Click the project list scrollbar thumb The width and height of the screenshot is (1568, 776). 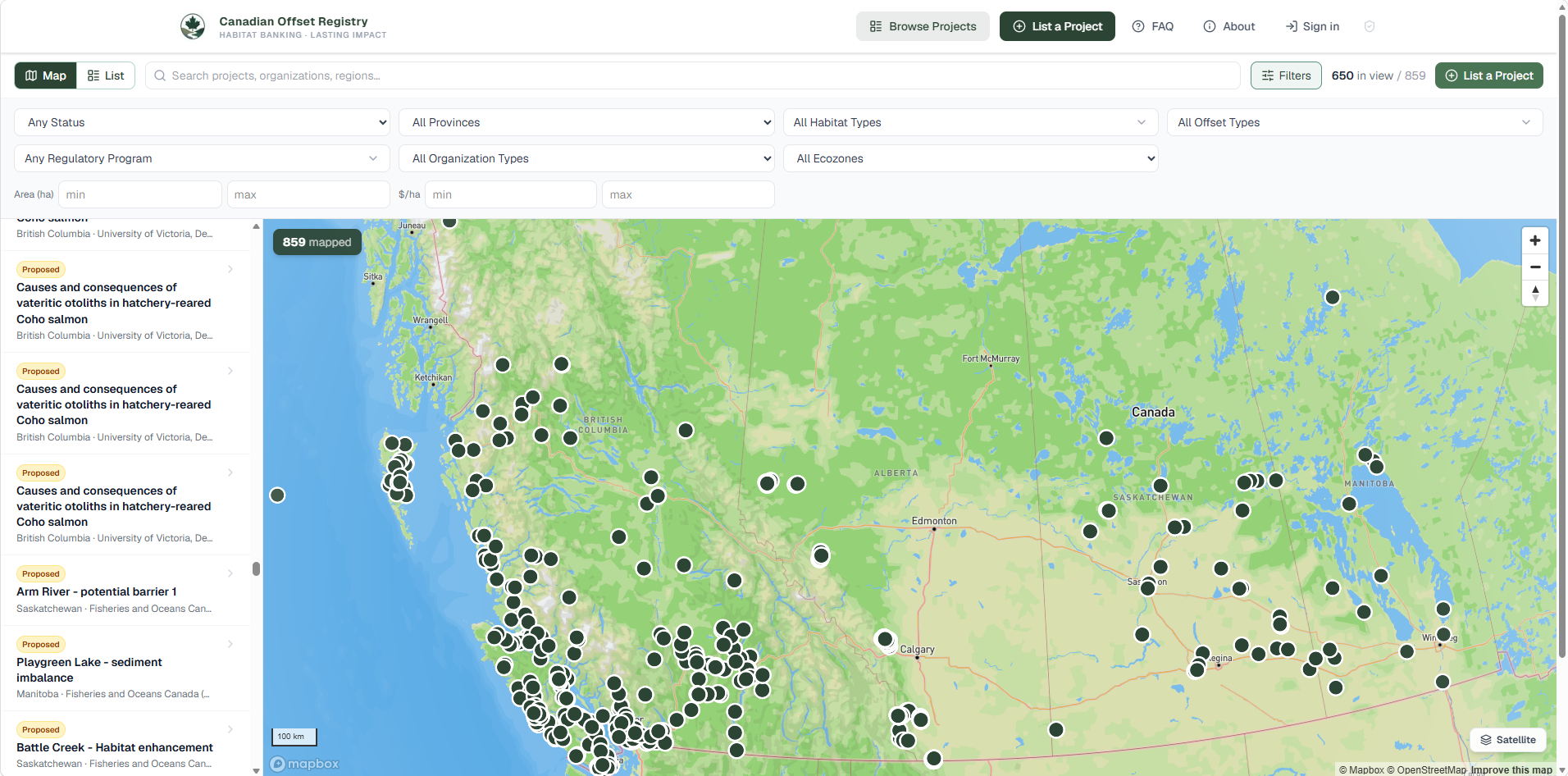(256, 568)
